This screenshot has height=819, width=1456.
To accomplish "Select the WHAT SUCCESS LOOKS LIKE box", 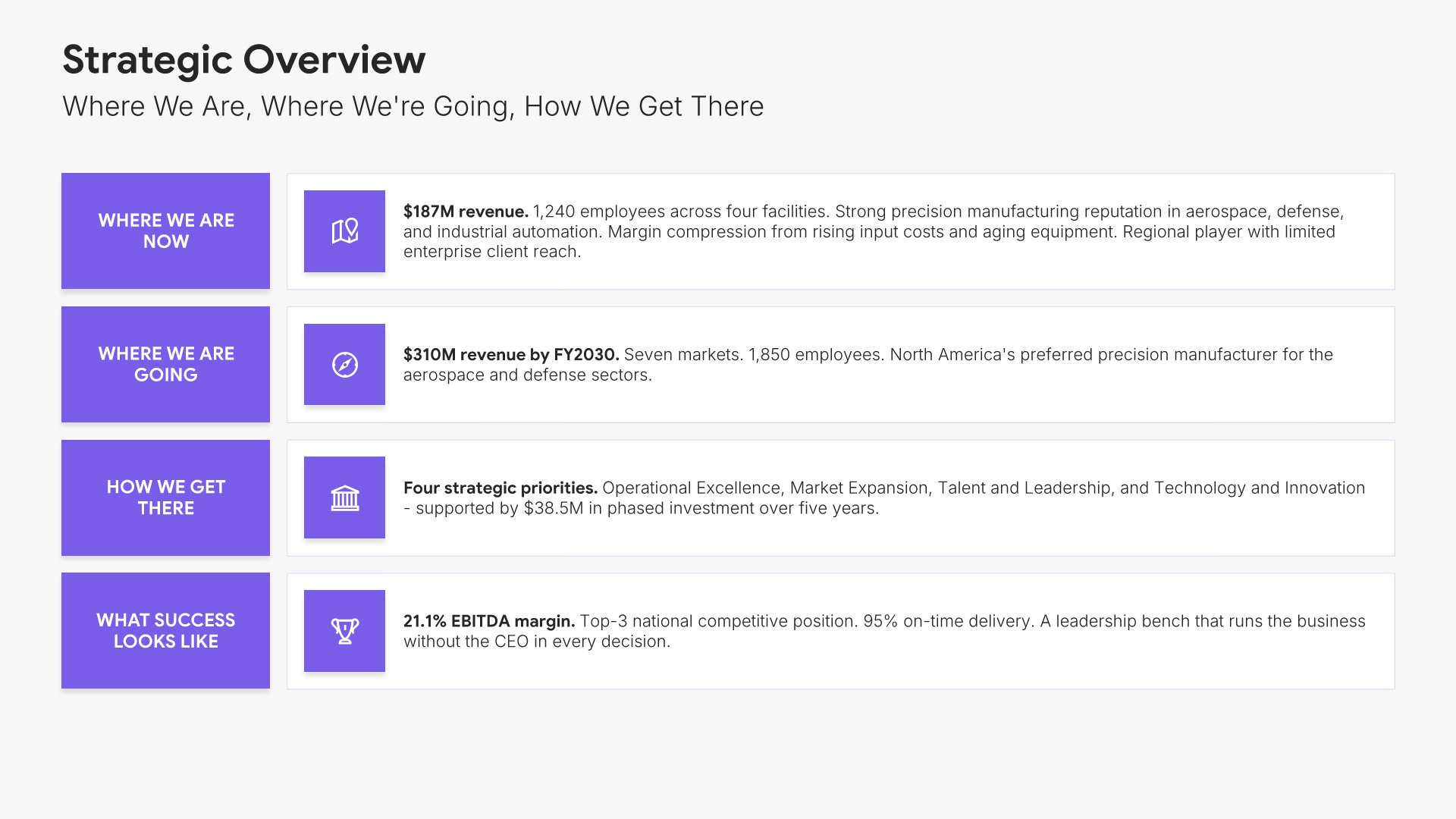I will click(165, 631).
